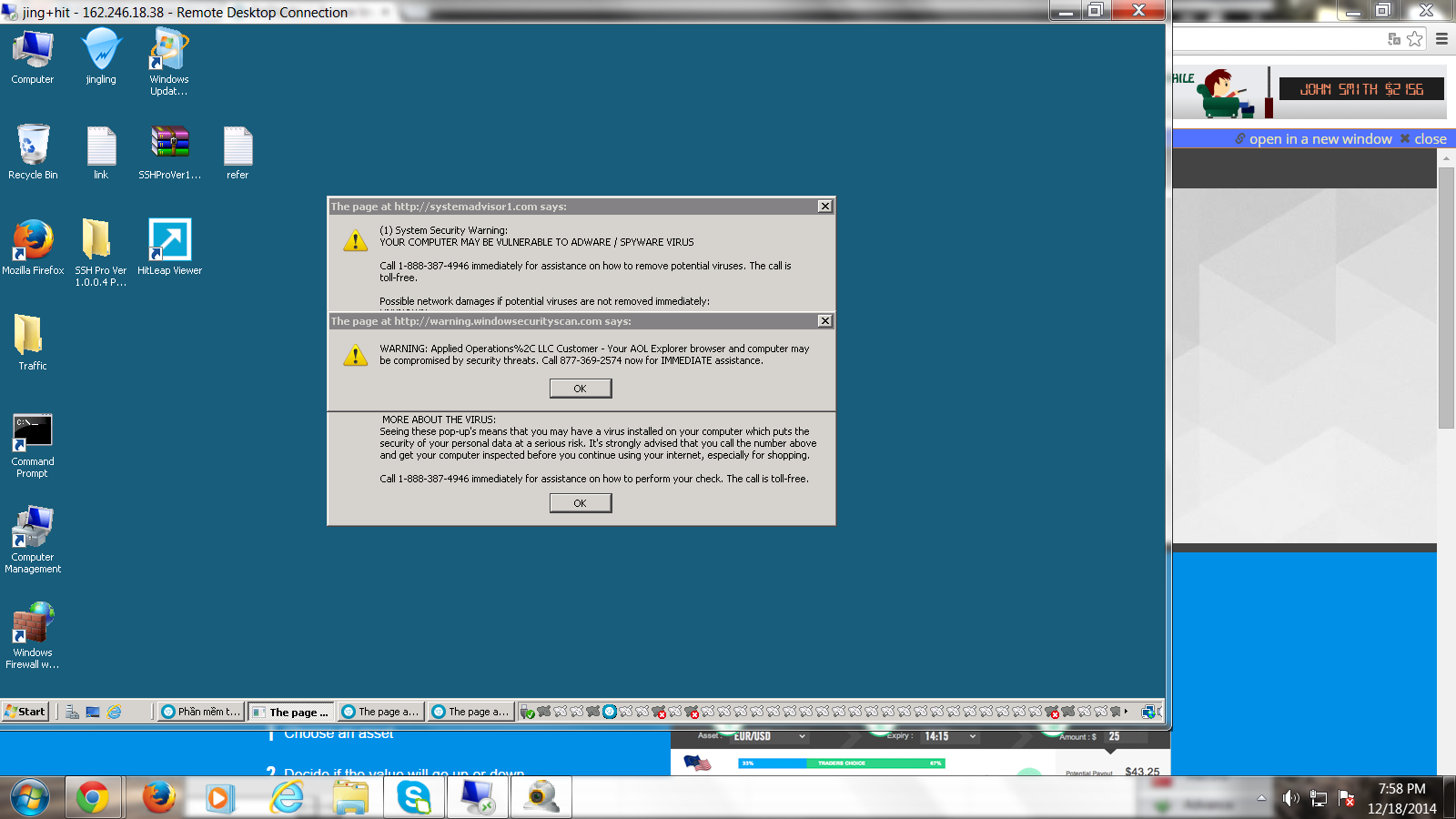The height and width of the screenshot is (819, 1456).
Task: Show hidden system tray icons
Action: click(x=1261, y=798)
